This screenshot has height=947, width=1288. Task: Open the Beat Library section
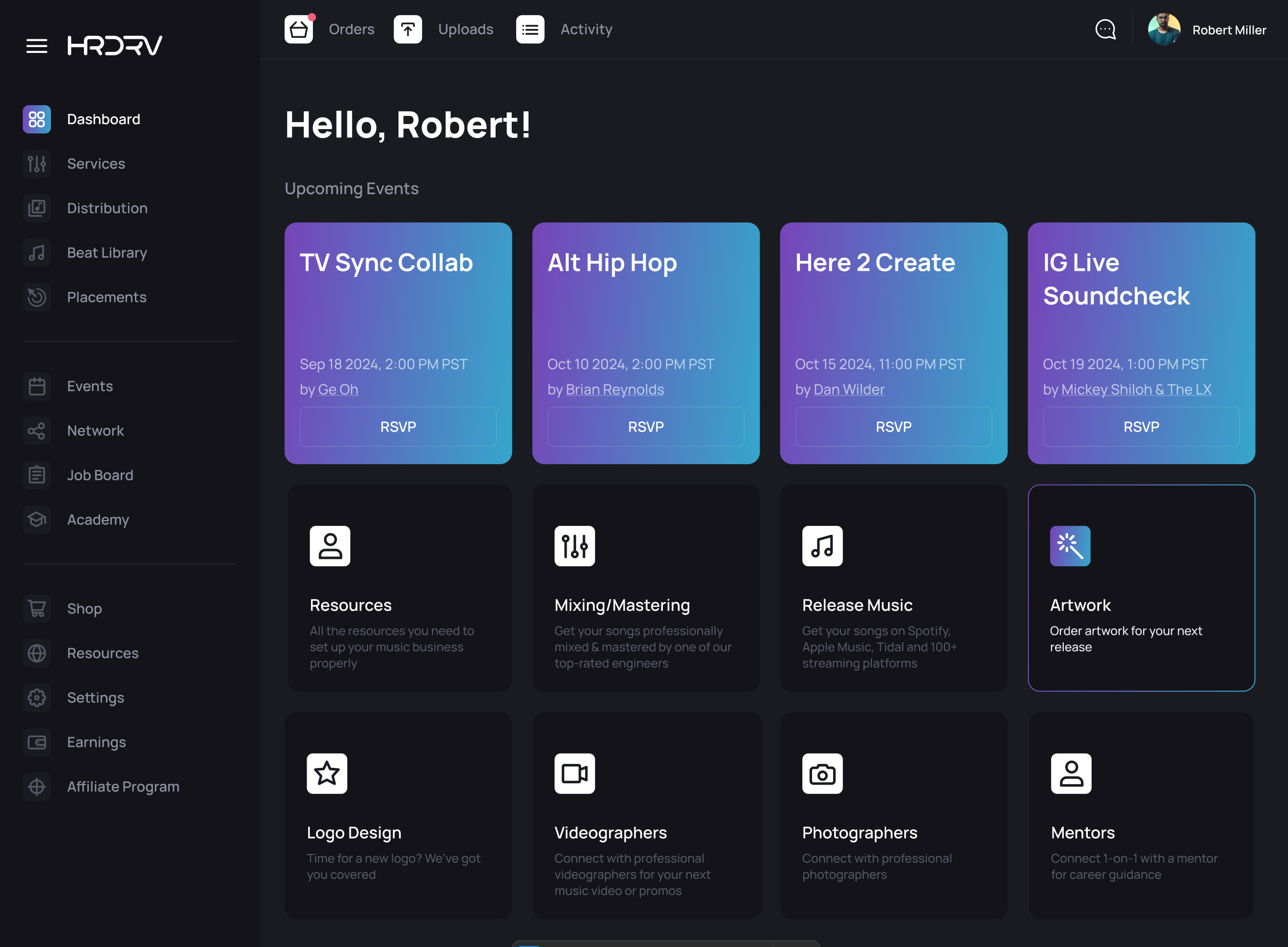coord(107,252)
